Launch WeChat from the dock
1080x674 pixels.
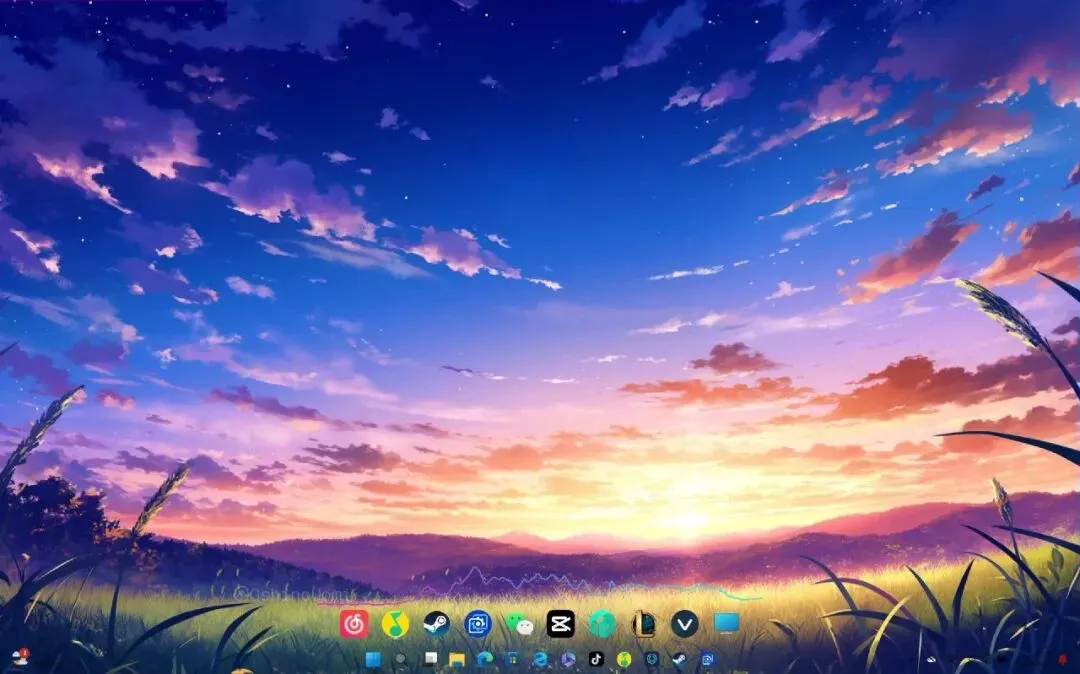[519, 624]
